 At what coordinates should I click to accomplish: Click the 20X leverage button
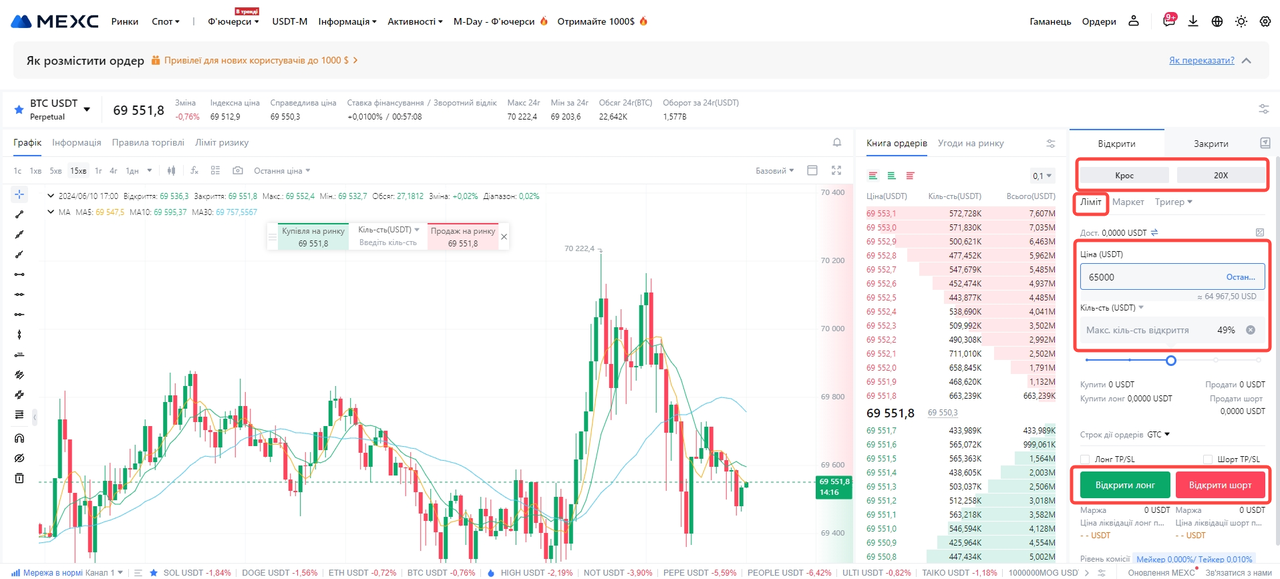click(1221, 175)
